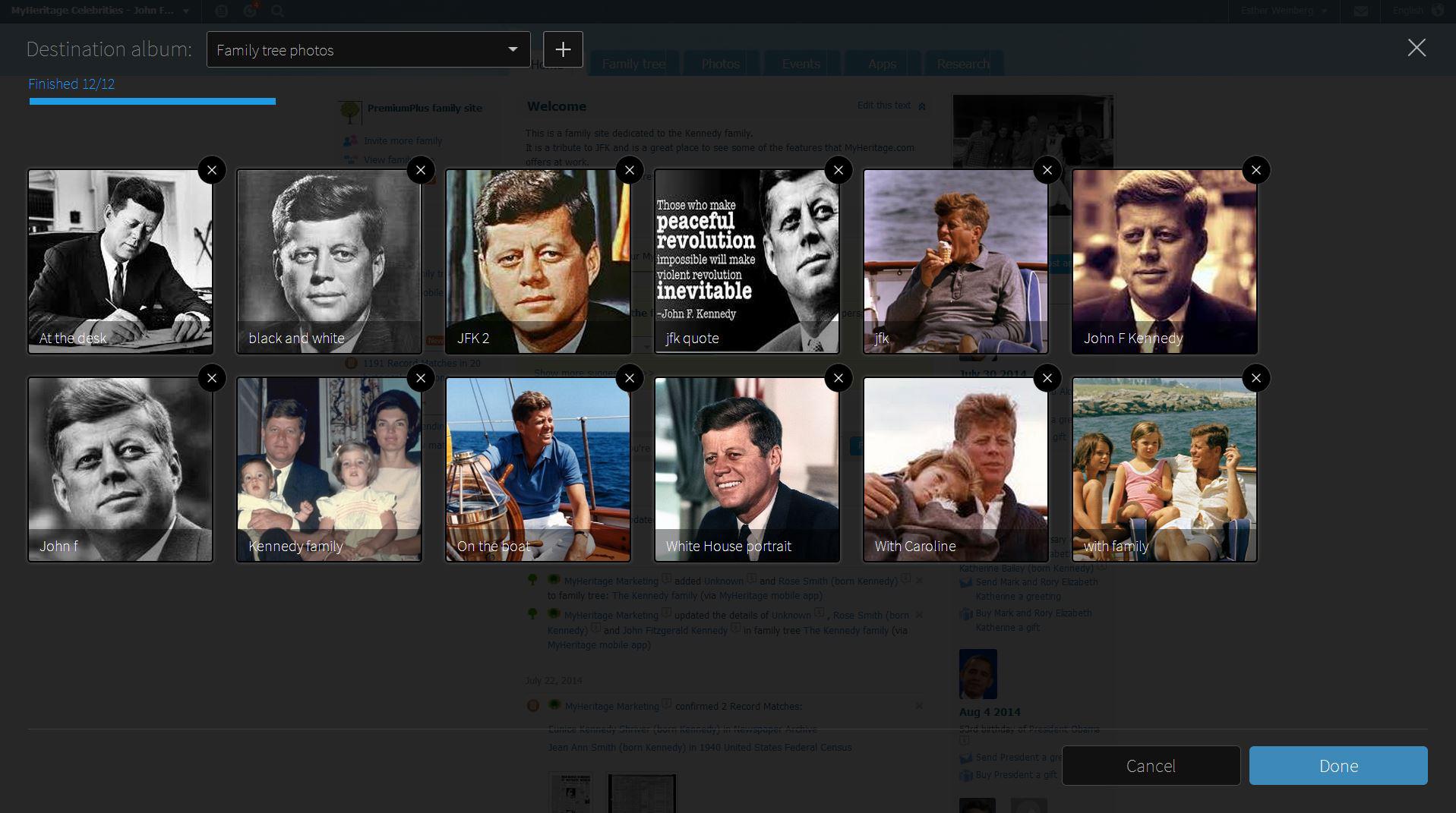
Task: Open the Family tree tab behind dialog
Action: tap(633, 64)
